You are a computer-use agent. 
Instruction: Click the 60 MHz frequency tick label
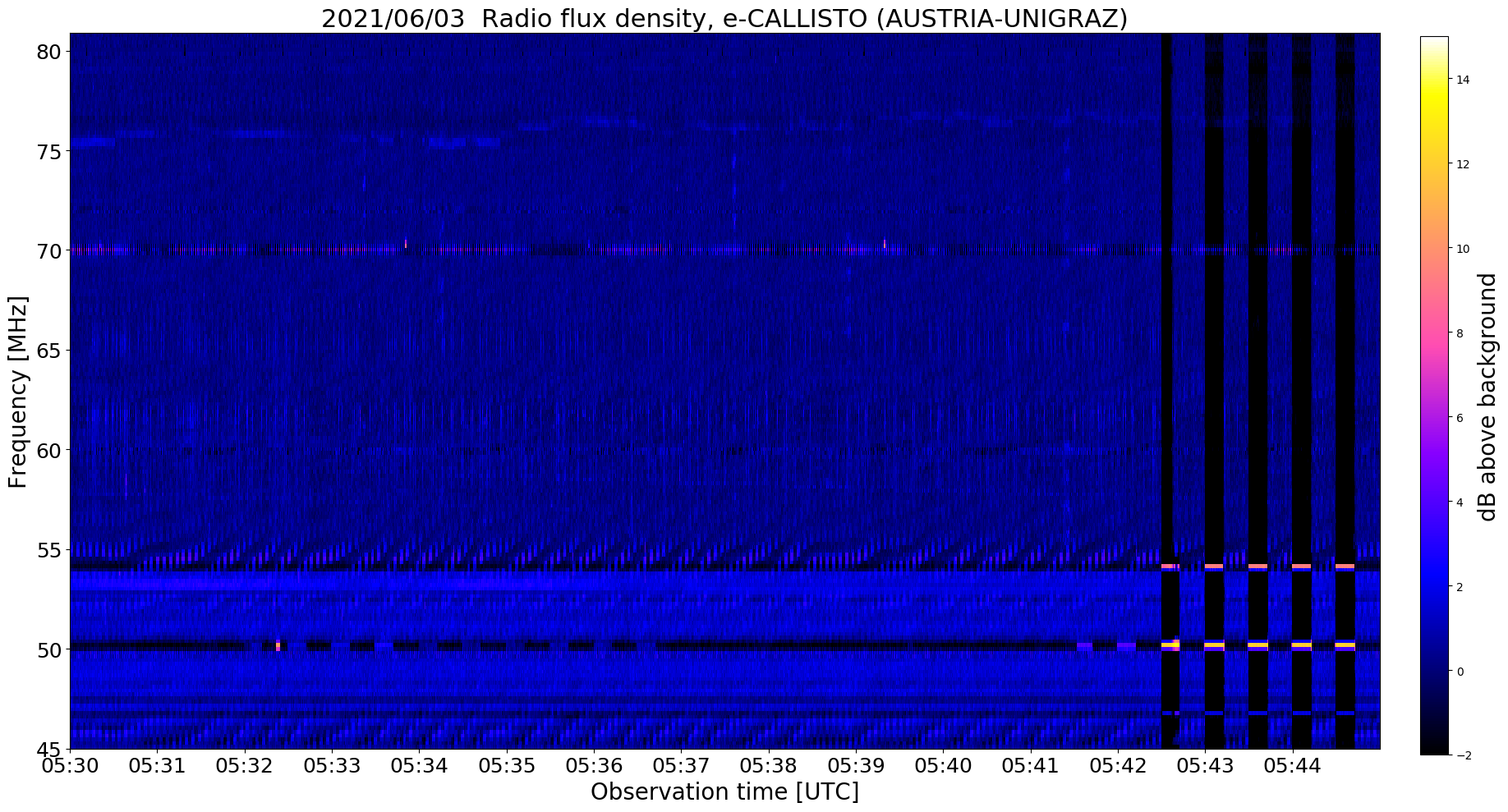[x=48, y=450]
